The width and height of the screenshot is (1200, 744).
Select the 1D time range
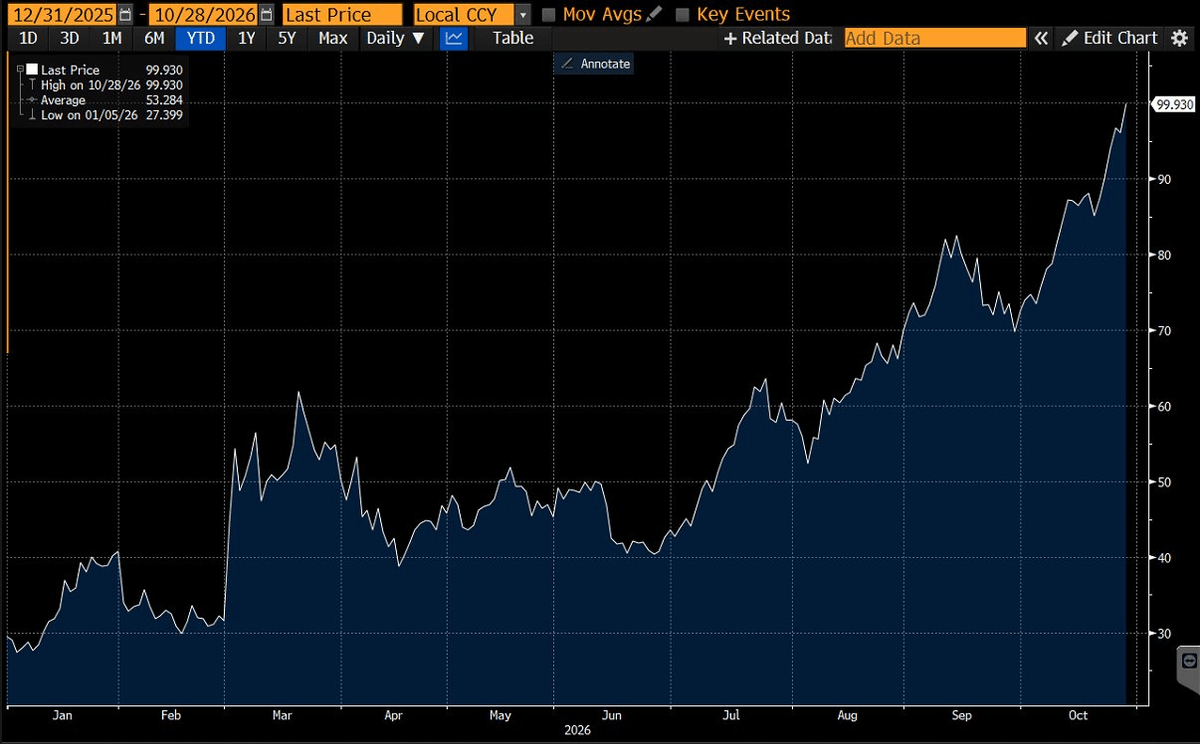click(29, 38)
